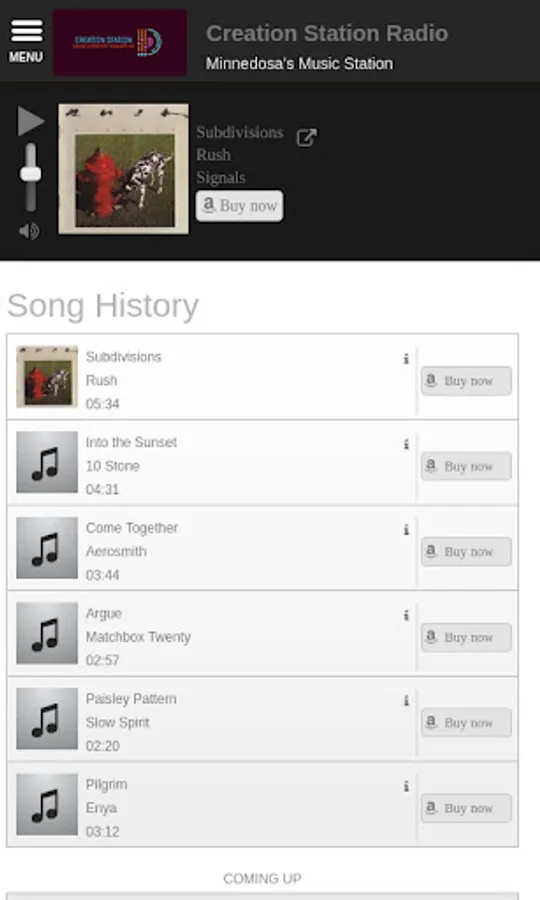The image size is (540, 900).
Task: Open the Signals album cover art
Action: (x=123, y=169)
